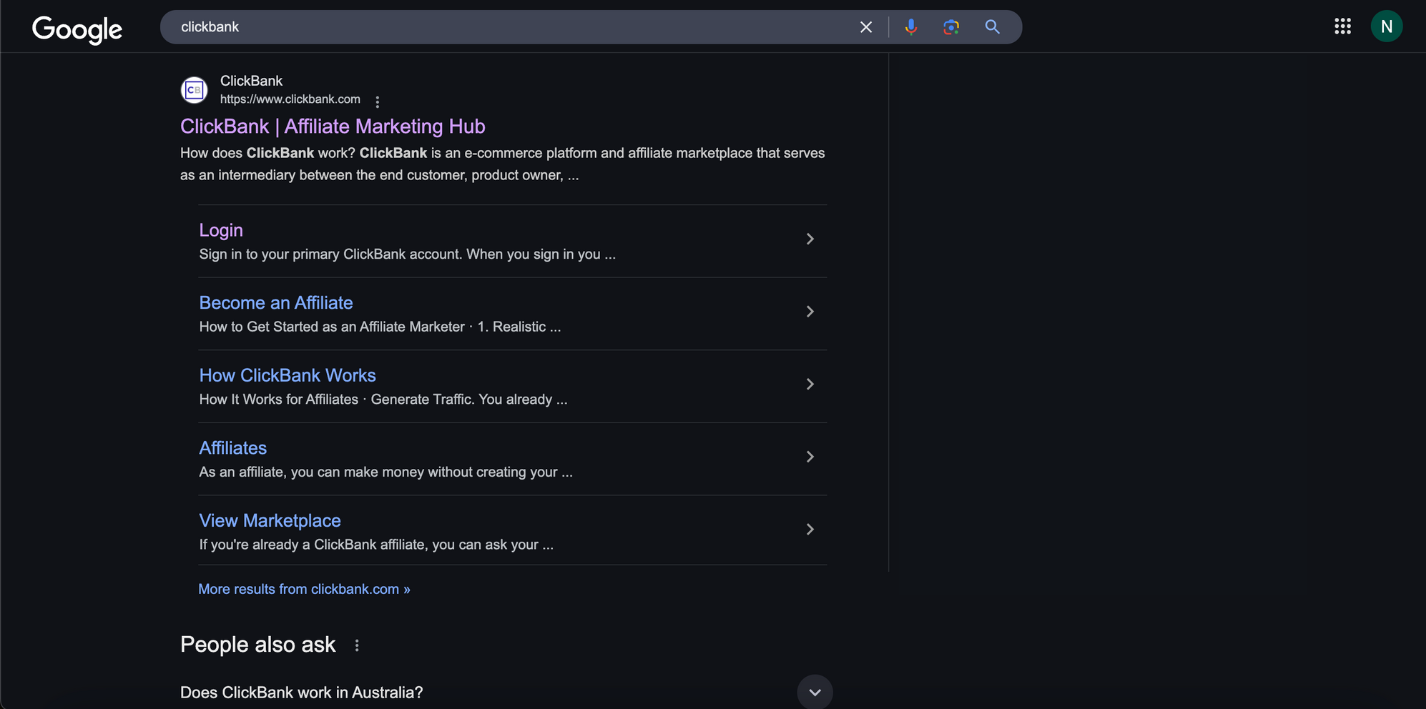Open the three-dot menu beside clickbank.com URL
Image resolution: width=1426 pixels, height=709 pixels.
pos(377,101)
